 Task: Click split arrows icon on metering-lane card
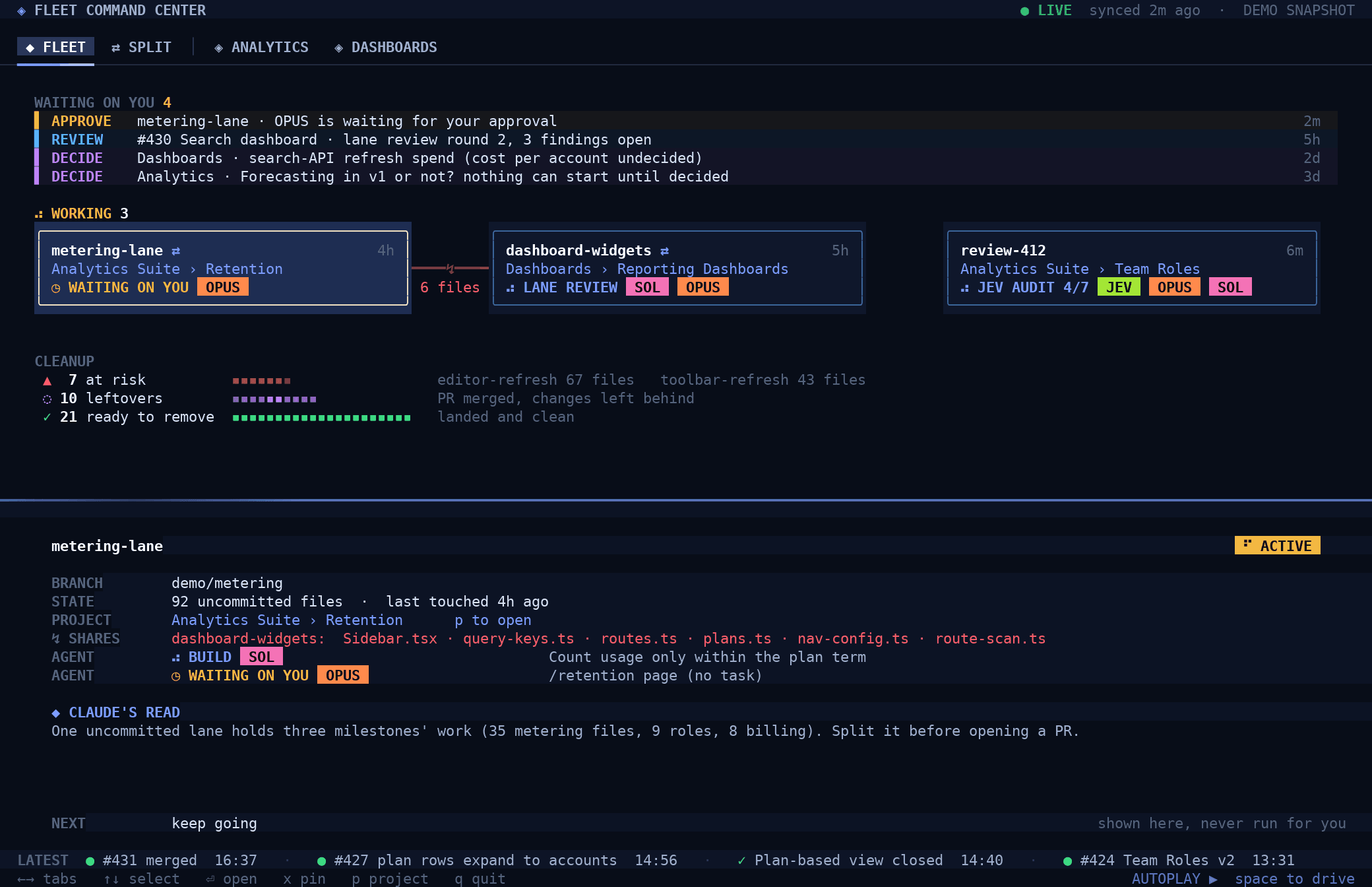[175, 251]
